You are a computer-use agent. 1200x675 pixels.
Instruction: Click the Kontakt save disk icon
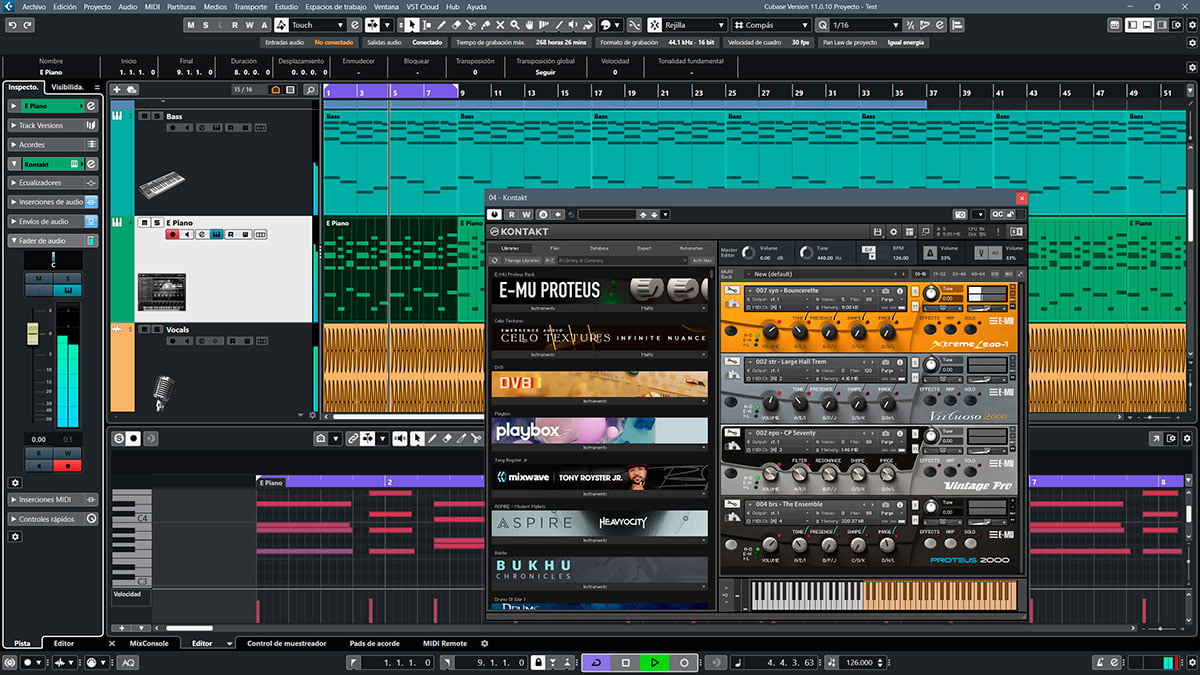(877, 231)
